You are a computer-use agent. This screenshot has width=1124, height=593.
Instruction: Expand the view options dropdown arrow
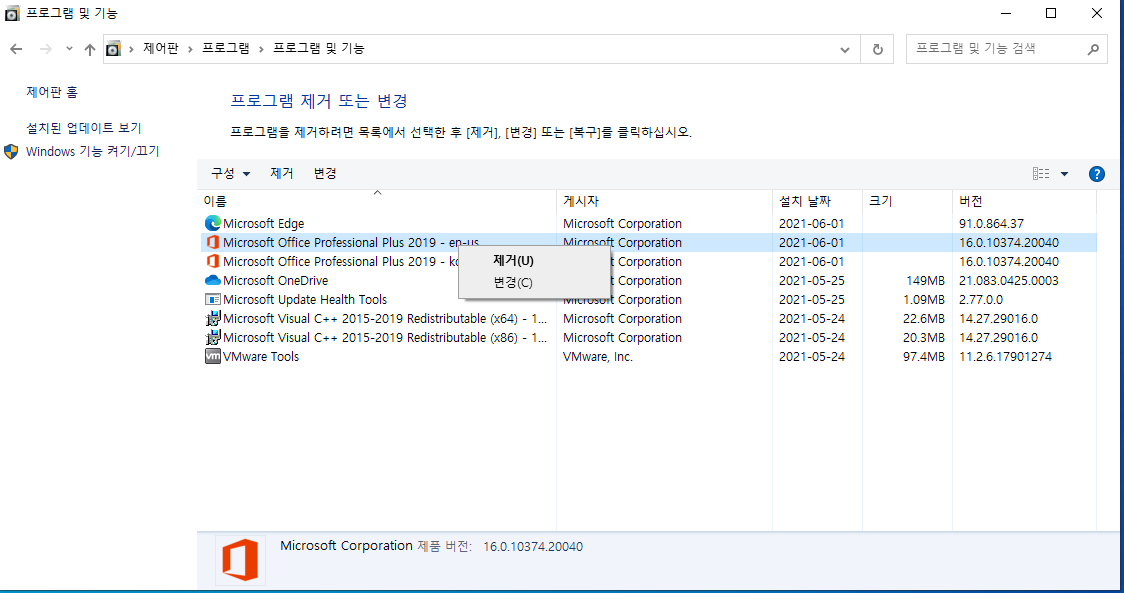pyautogui.click(x=1064, y=174)
